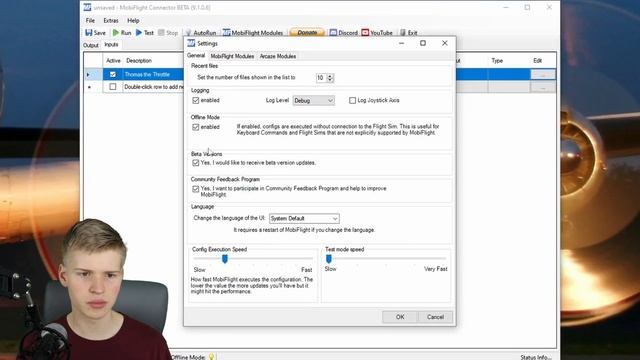The width and height of the screenshot is (640, 360).
Task: Open the YouTube link in toolbar
Action: click(x=377, y=33)
